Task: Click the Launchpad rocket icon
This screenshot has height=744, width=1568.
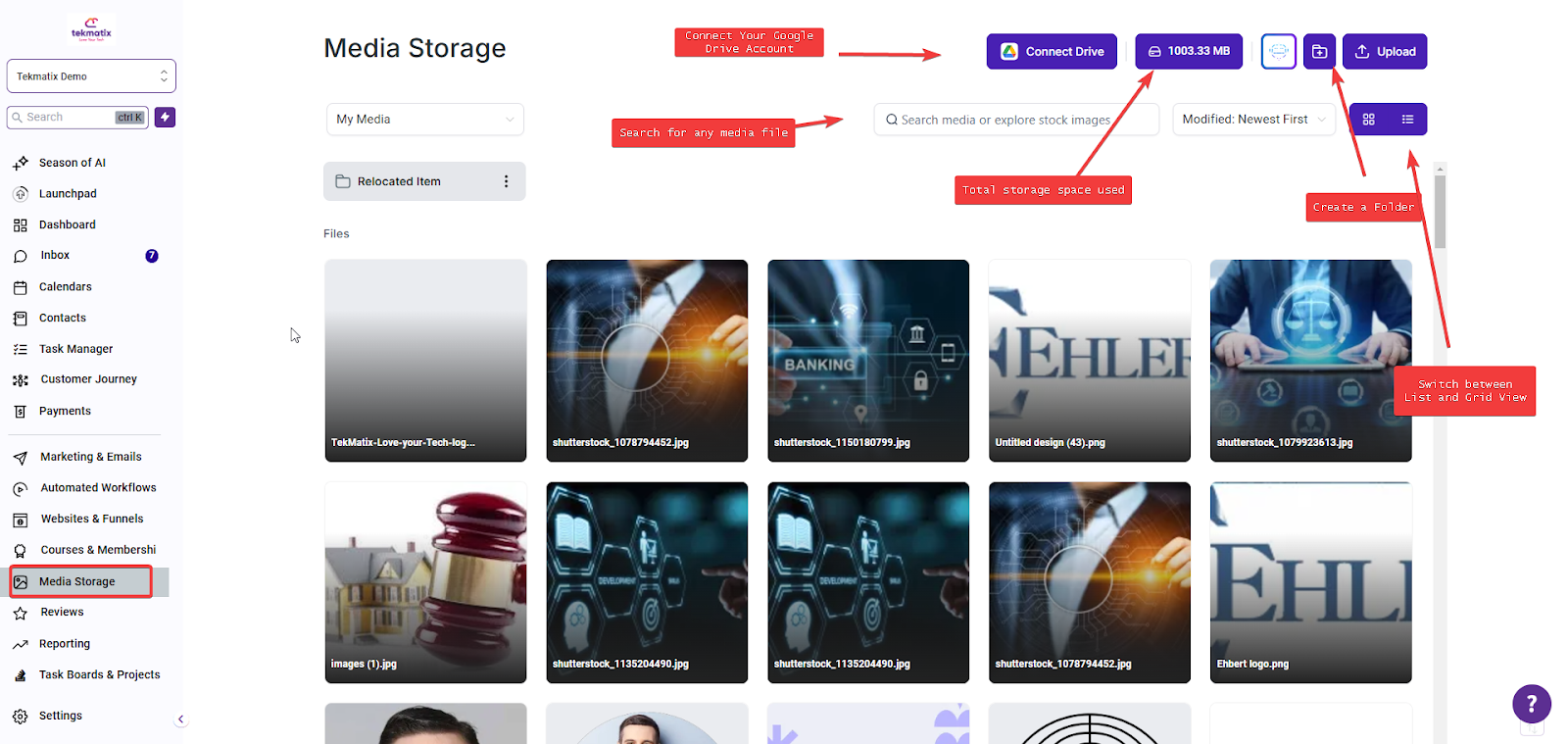Action: click(21, 194)
